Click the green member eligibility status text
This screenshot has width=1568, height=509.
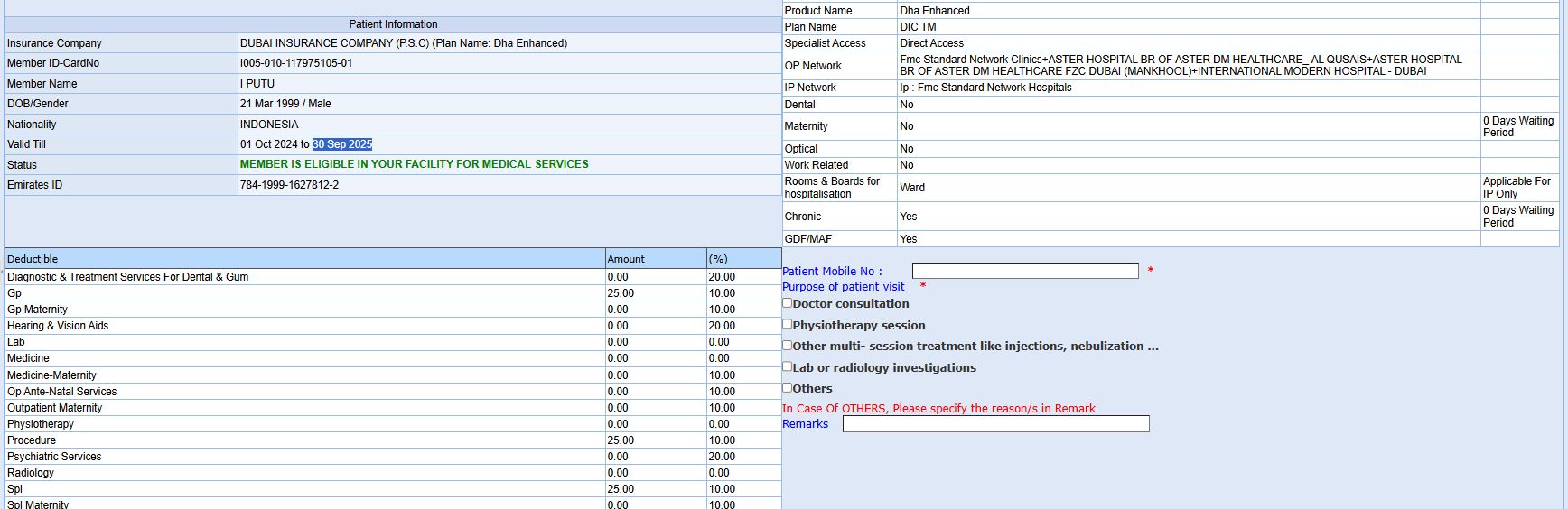click(414, 164)
